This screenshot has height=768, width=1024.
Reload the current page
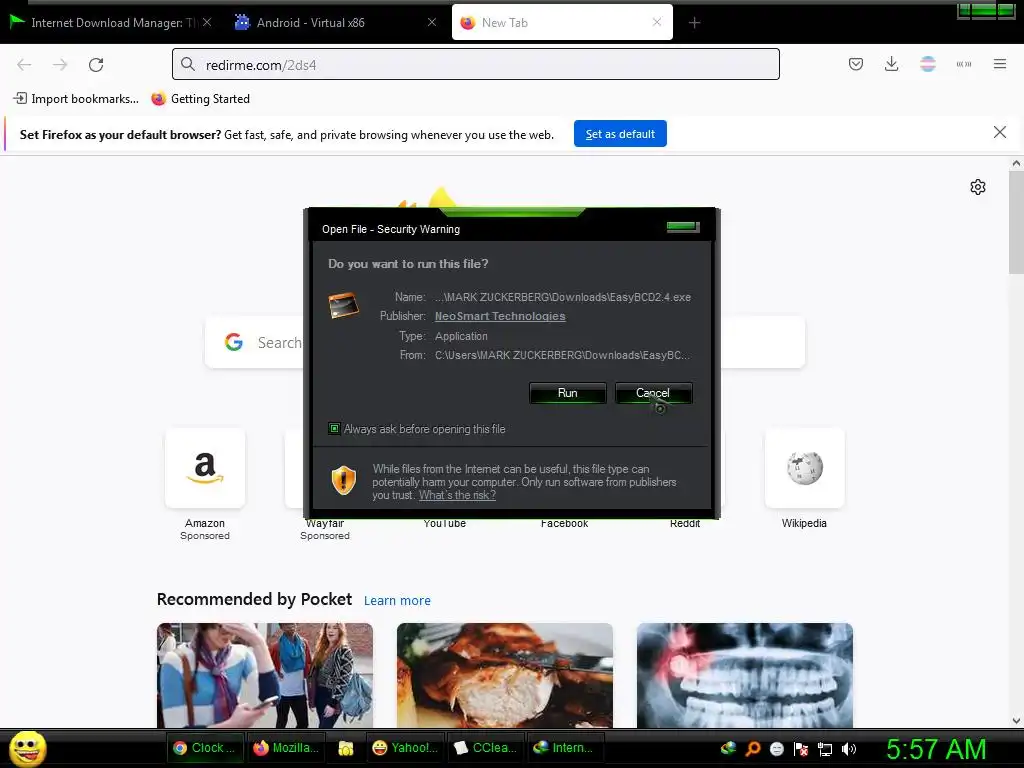pyautogui.click(x=96, y=65)
